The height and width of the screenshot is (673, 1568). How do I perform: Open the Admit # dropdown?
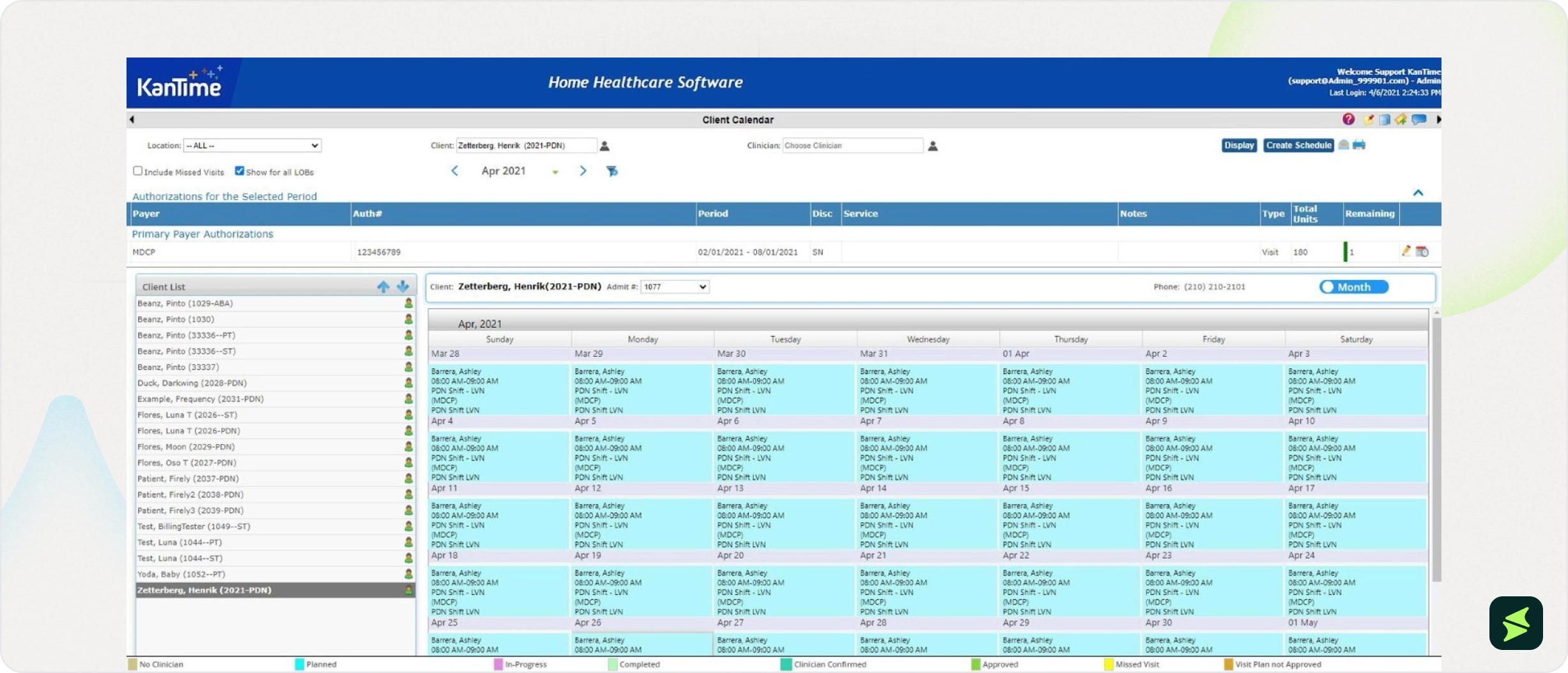pyautogui.click(x=675, y=287)
